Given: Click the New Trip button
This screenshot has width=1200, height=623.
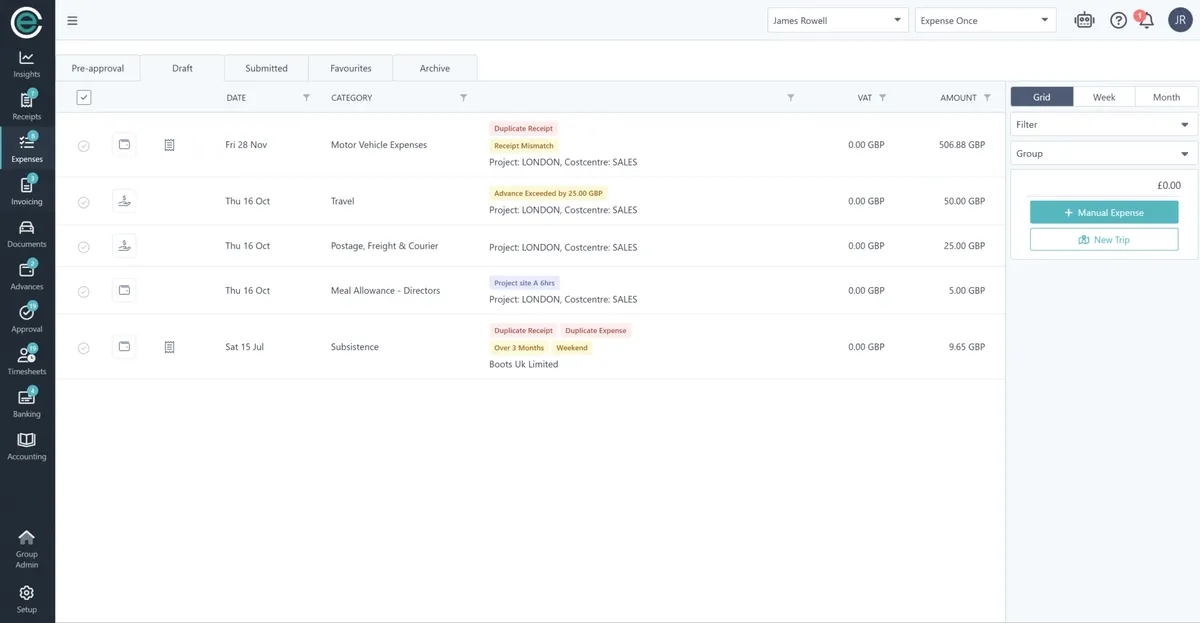Looking at the screenshot, I should click(1104, 240).
